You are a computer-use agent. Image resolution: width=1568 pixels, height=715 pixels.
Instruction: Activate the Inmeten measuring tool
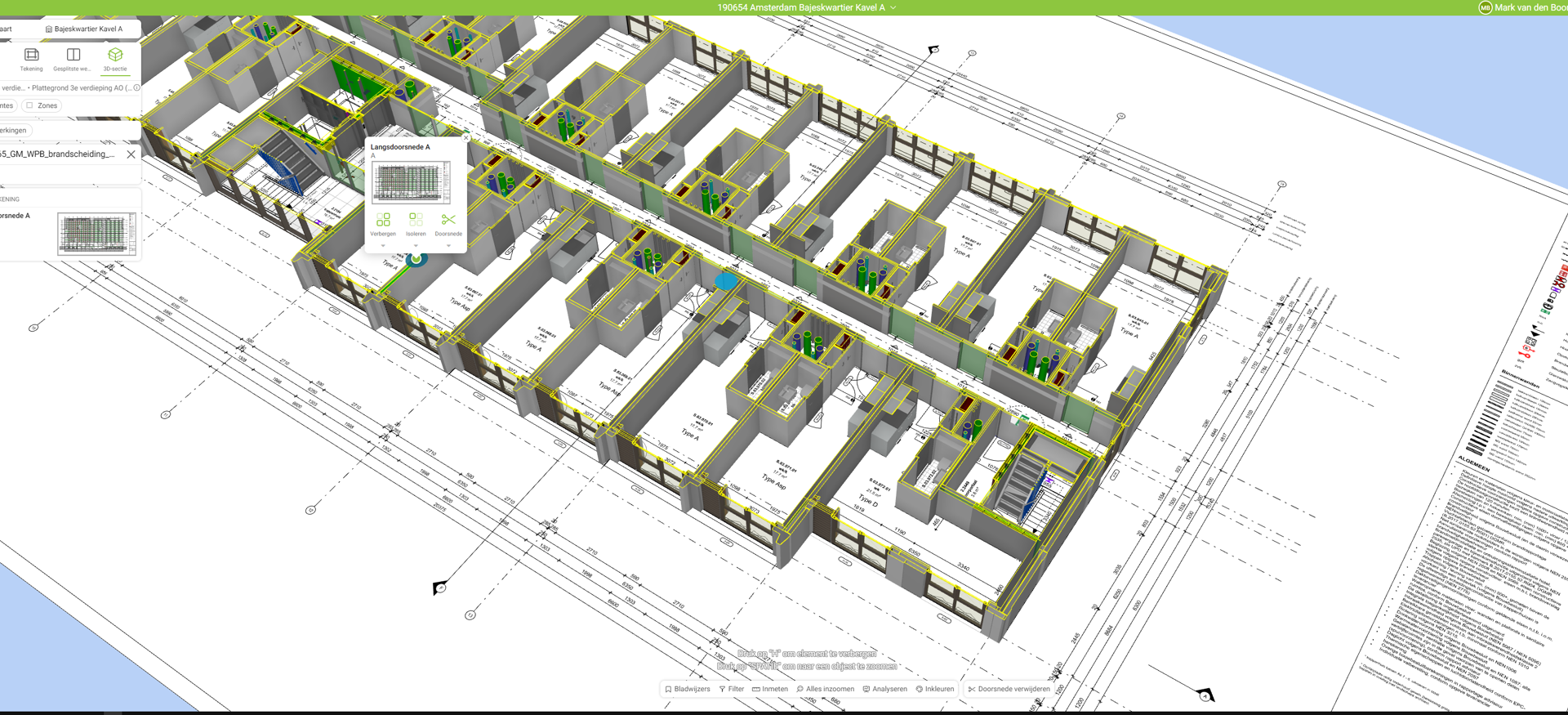[x=770, y=689]
